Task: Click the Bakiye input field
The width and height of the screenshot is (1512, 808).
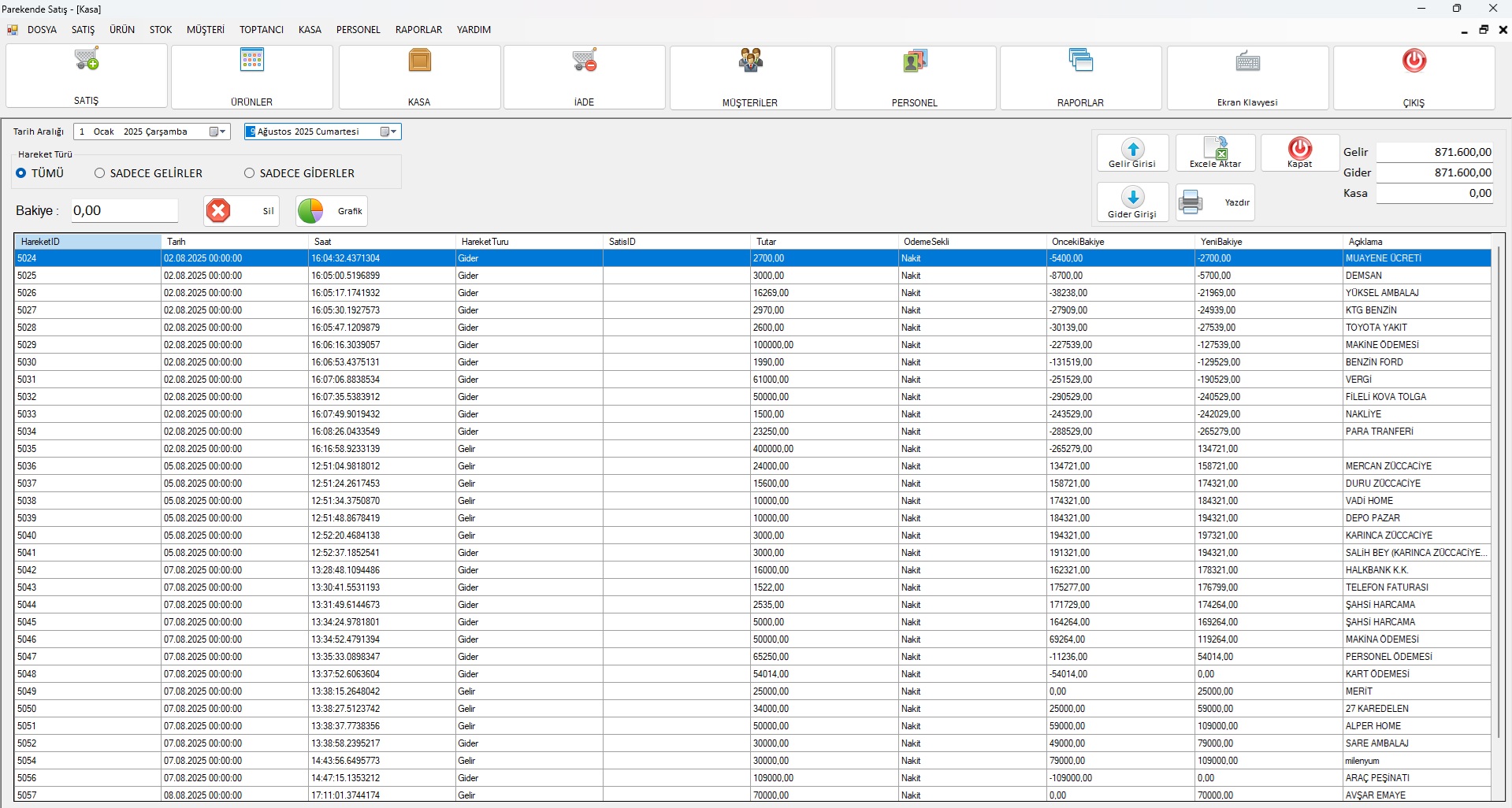Action: click(x=124, y=211)
